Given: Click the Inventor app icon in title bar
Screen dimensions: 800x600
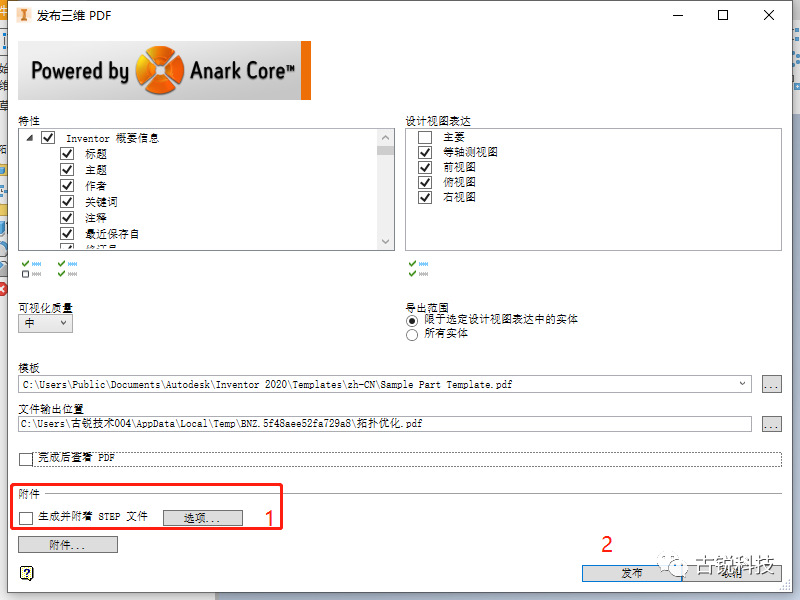Looking at the screenshot, I should tap(23, 15).
